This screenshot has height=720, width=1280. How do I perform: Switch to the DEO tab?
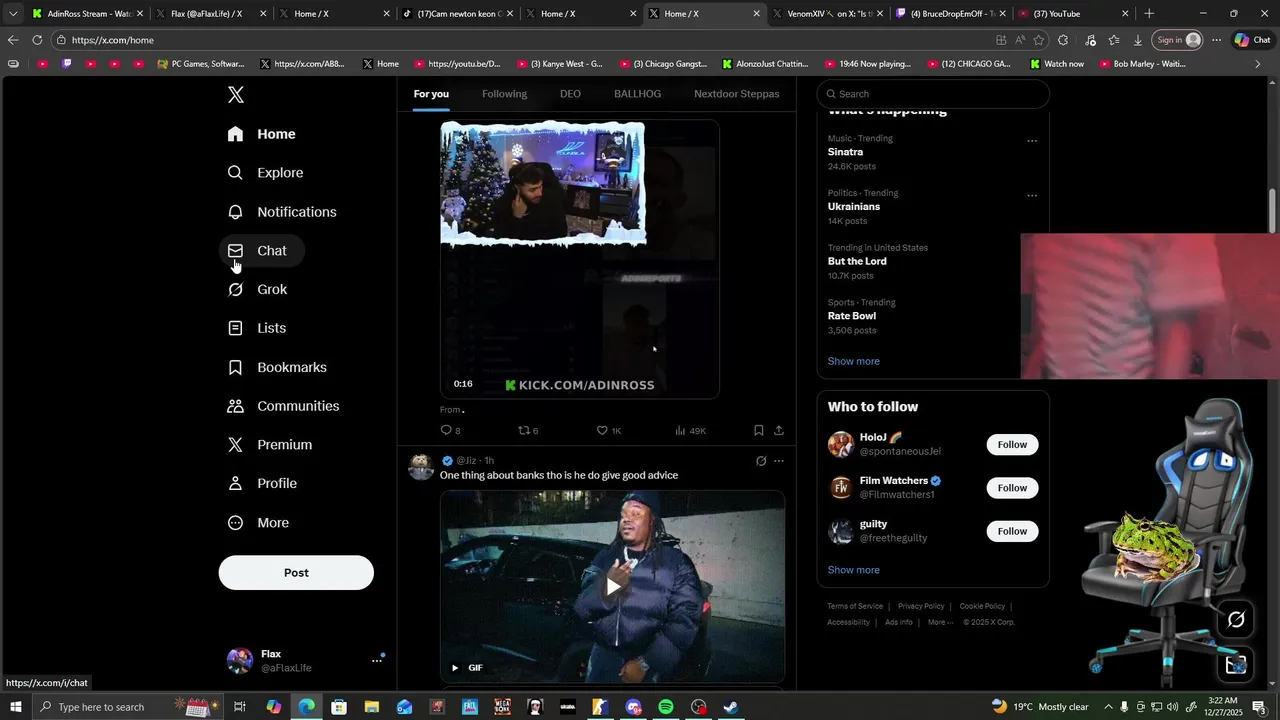click(570, 94)
